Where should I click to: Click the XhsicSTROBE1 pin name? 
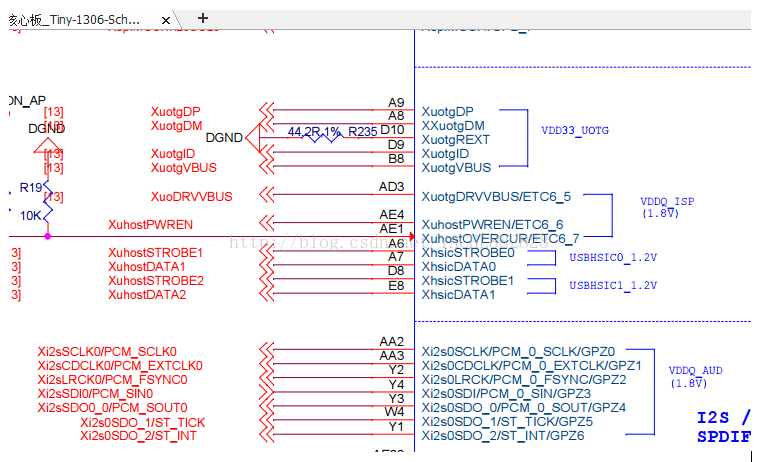467,281
